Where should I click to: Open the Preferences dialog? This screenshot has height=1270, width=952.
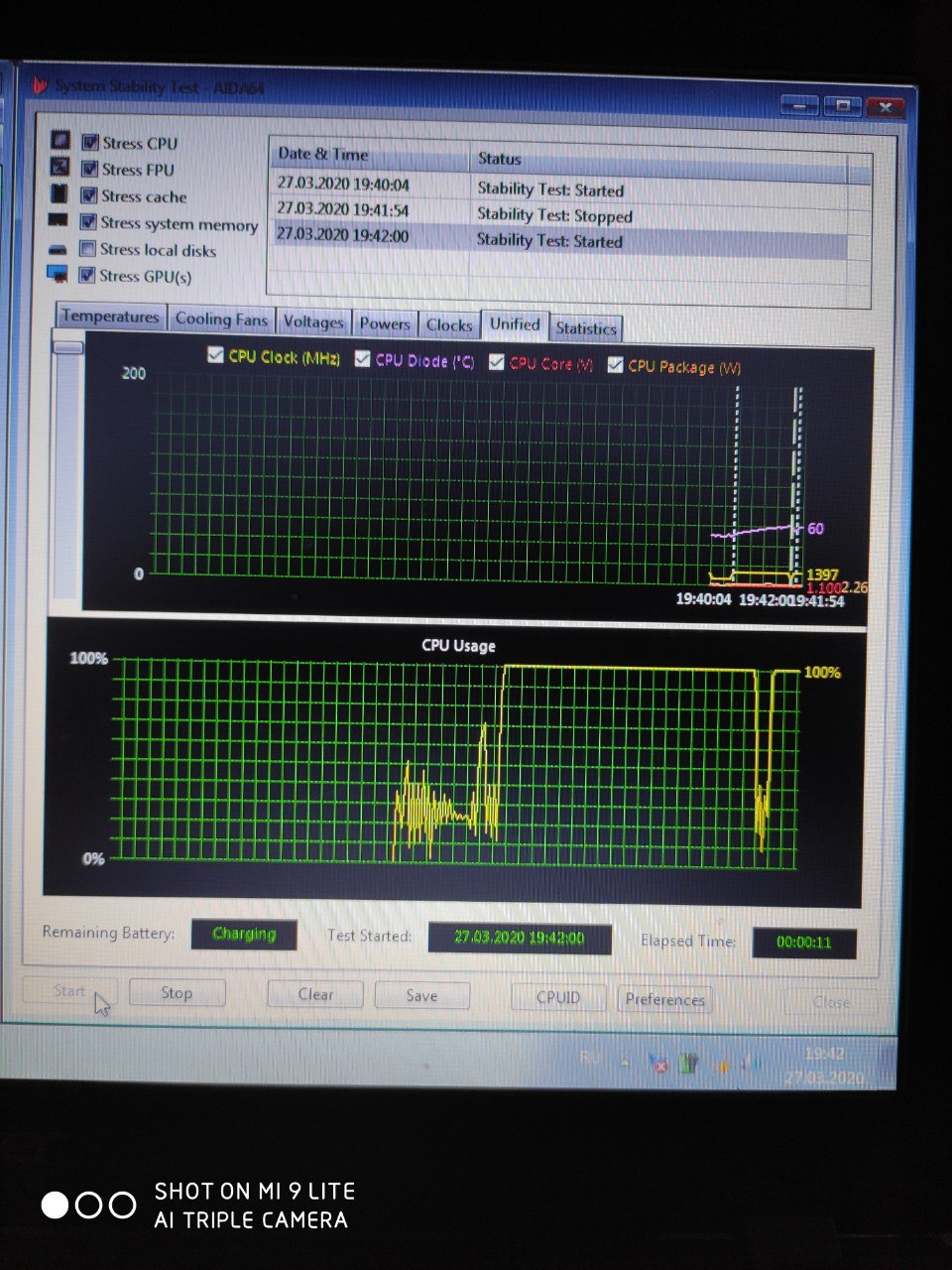point(664,999)
